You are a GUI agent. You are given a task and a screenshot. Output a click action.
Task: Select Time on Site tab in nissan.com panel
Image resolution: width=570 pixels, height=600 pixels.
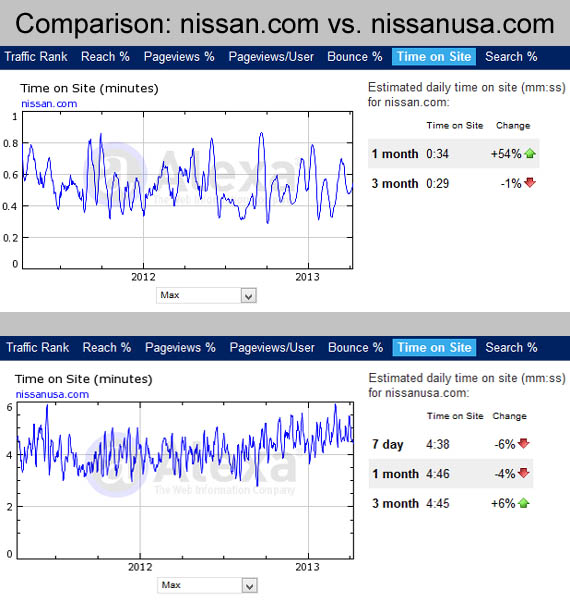coord(434,57)
